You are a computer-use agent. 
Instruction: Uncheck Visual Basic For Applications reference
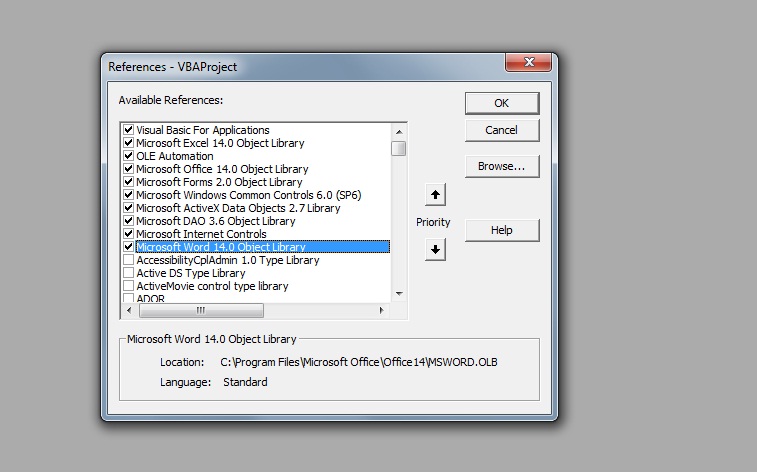tap(128, 130)
